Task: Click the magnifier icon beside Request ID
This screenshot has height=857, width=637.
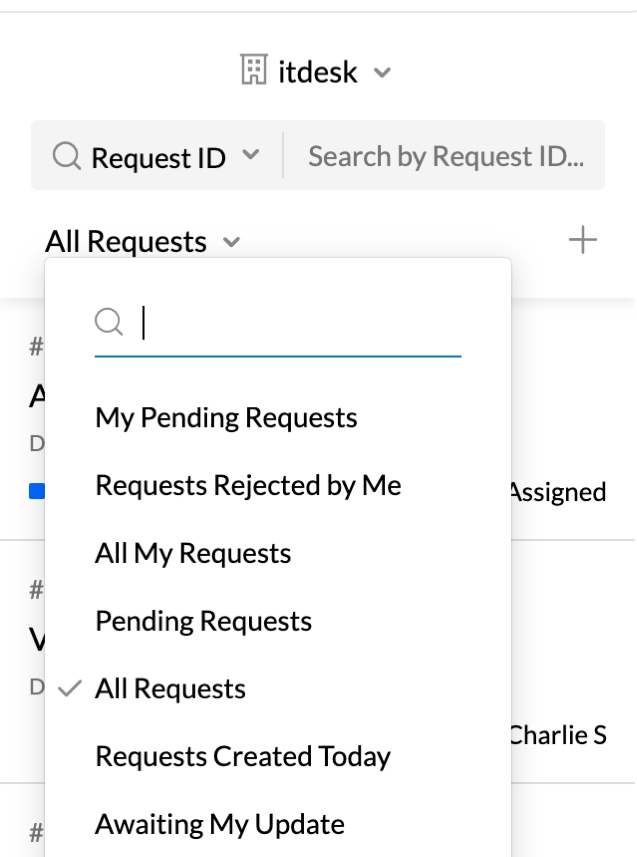Action: click(67, 156)
